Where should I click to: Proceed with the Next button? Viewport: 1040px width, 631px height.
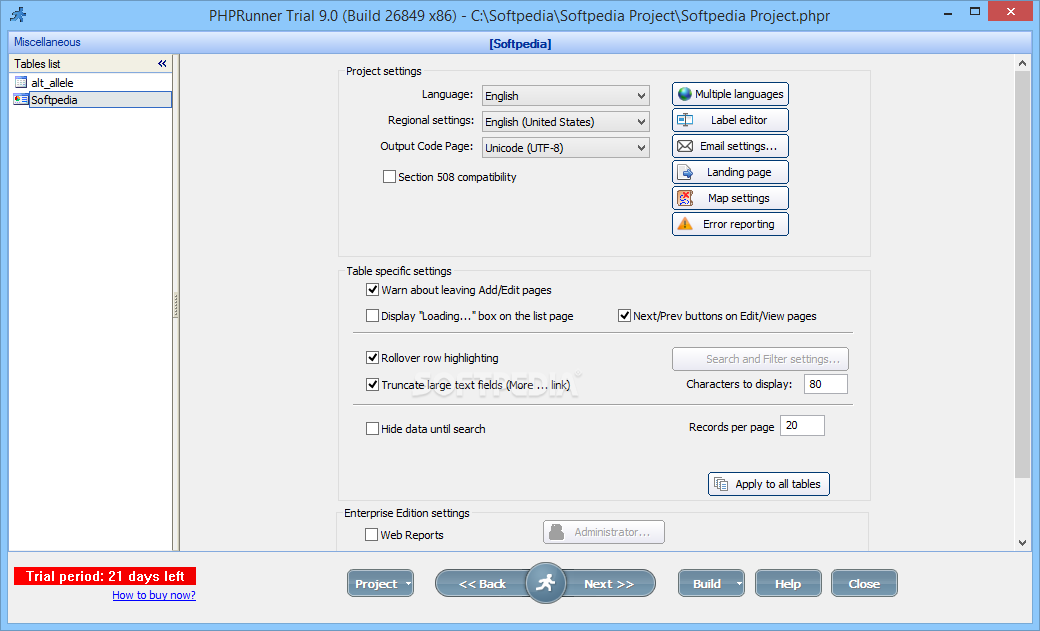(x=609, y=584)
